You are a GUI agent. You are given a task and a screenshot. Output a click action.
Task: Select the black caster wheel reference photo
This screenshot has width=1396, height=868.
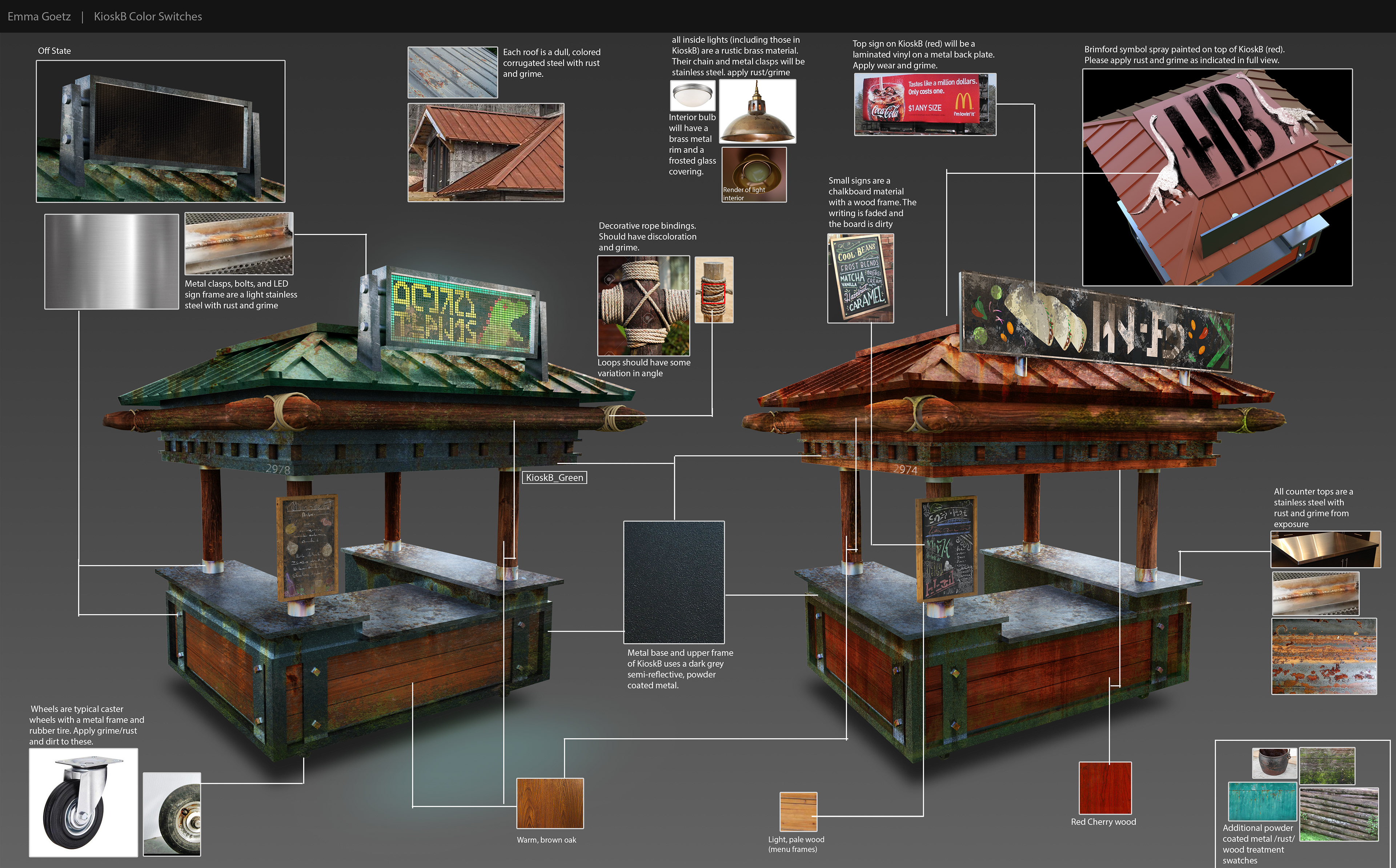(83, 802)
